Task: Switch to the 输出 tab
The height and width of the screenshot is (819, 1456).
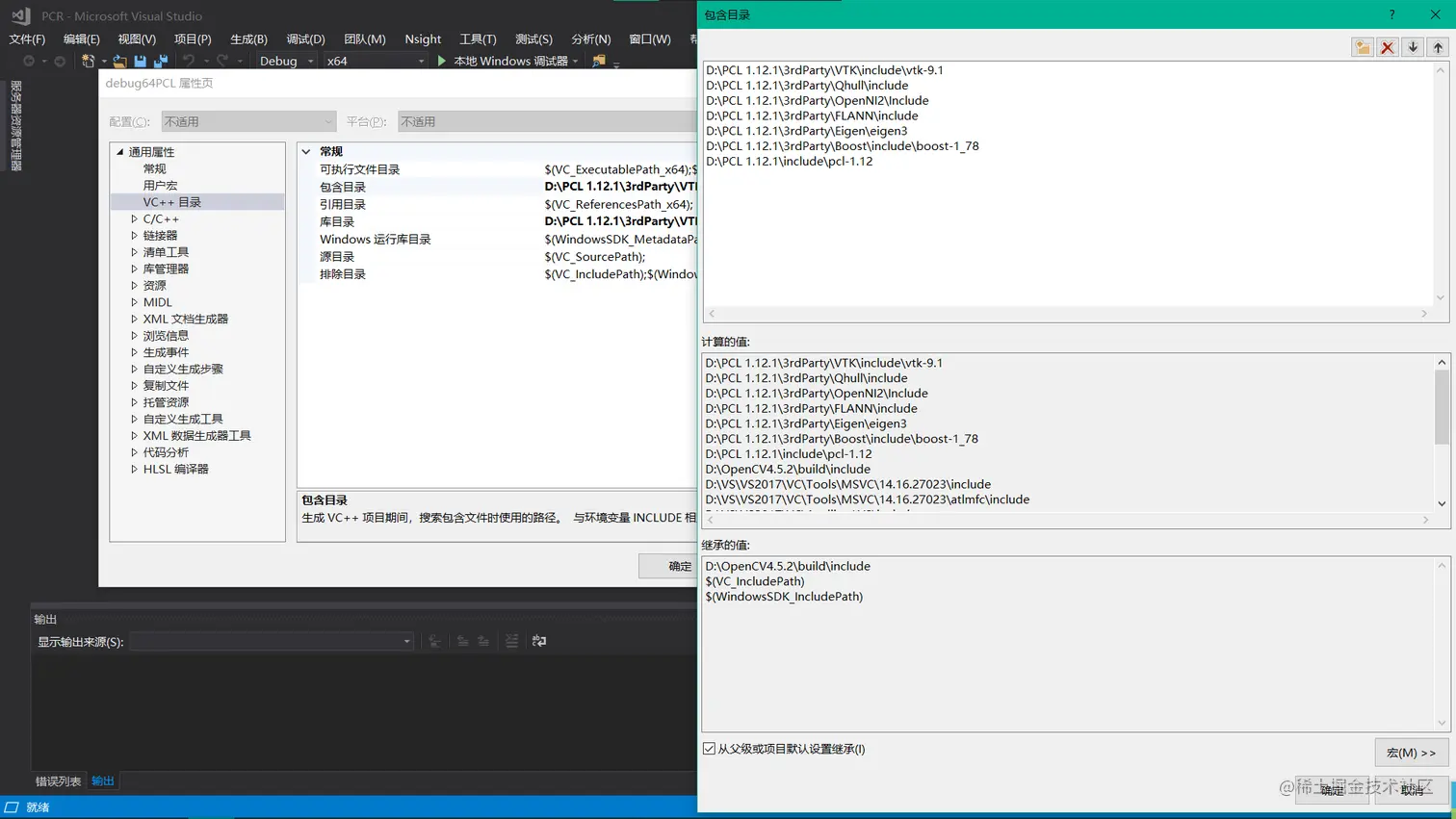Action: click(102, 781)
